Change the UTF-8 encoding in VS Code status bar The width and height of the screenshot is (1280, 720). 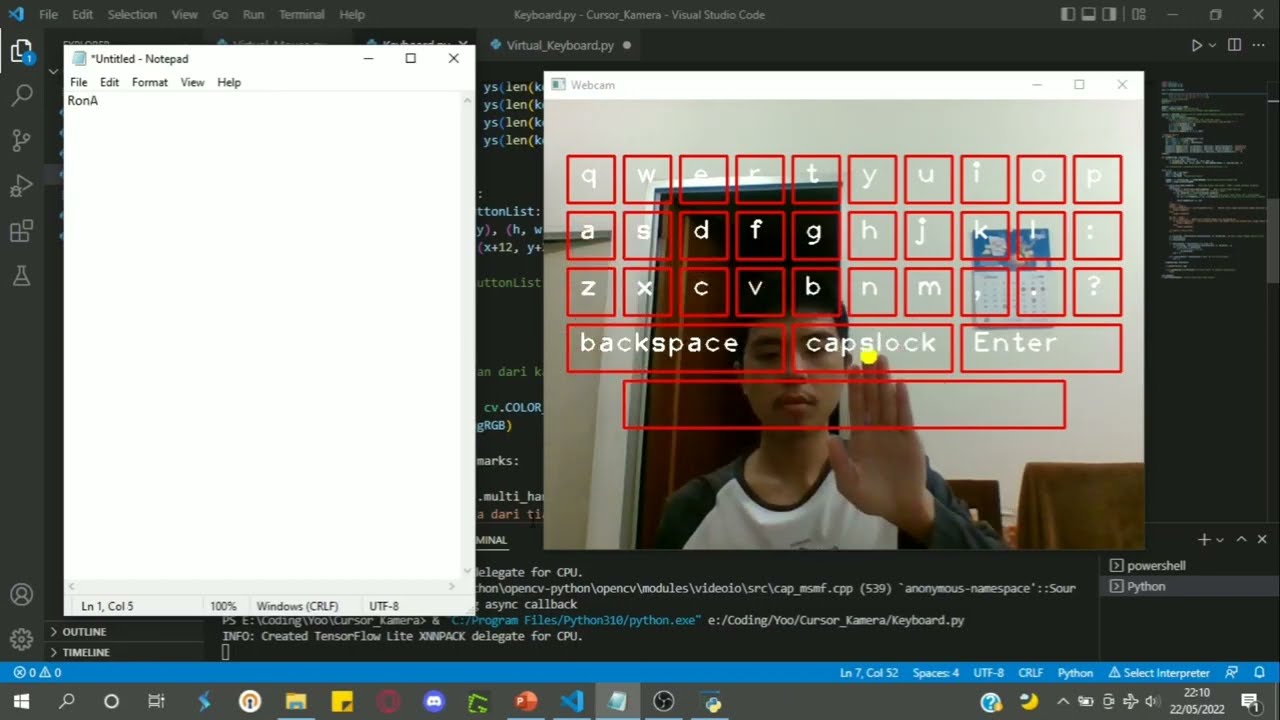click(989, 673)
